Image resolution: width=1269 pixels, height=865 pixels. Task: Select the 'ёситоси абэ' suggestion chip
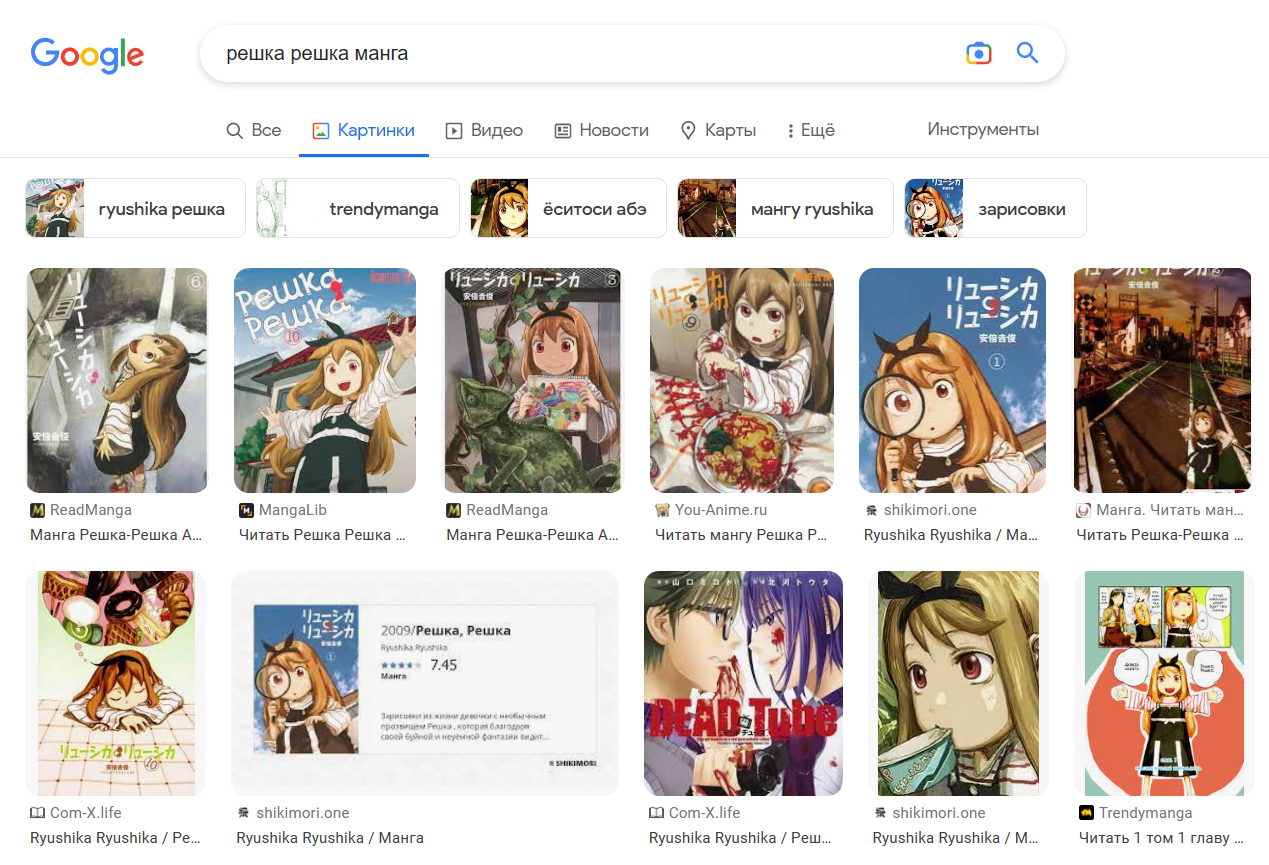click(x=568, y=208)
